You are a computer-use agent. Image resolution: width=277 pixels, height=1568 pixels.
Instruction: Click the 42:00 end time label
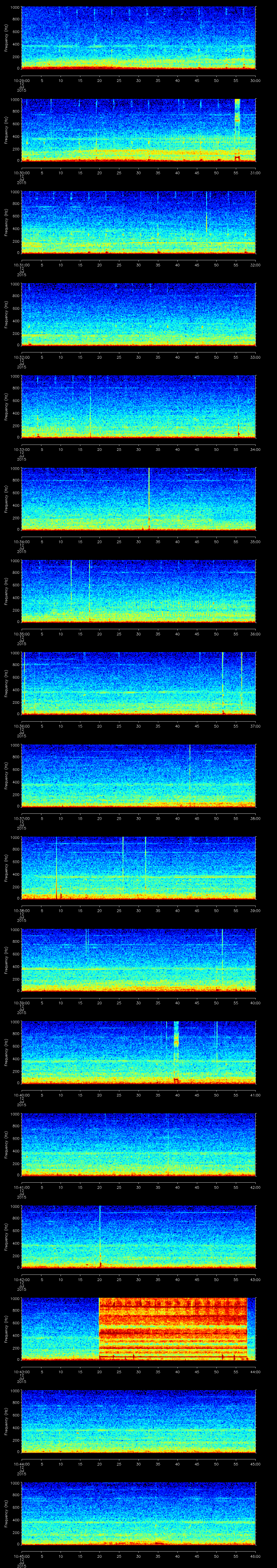point(255,1187)
